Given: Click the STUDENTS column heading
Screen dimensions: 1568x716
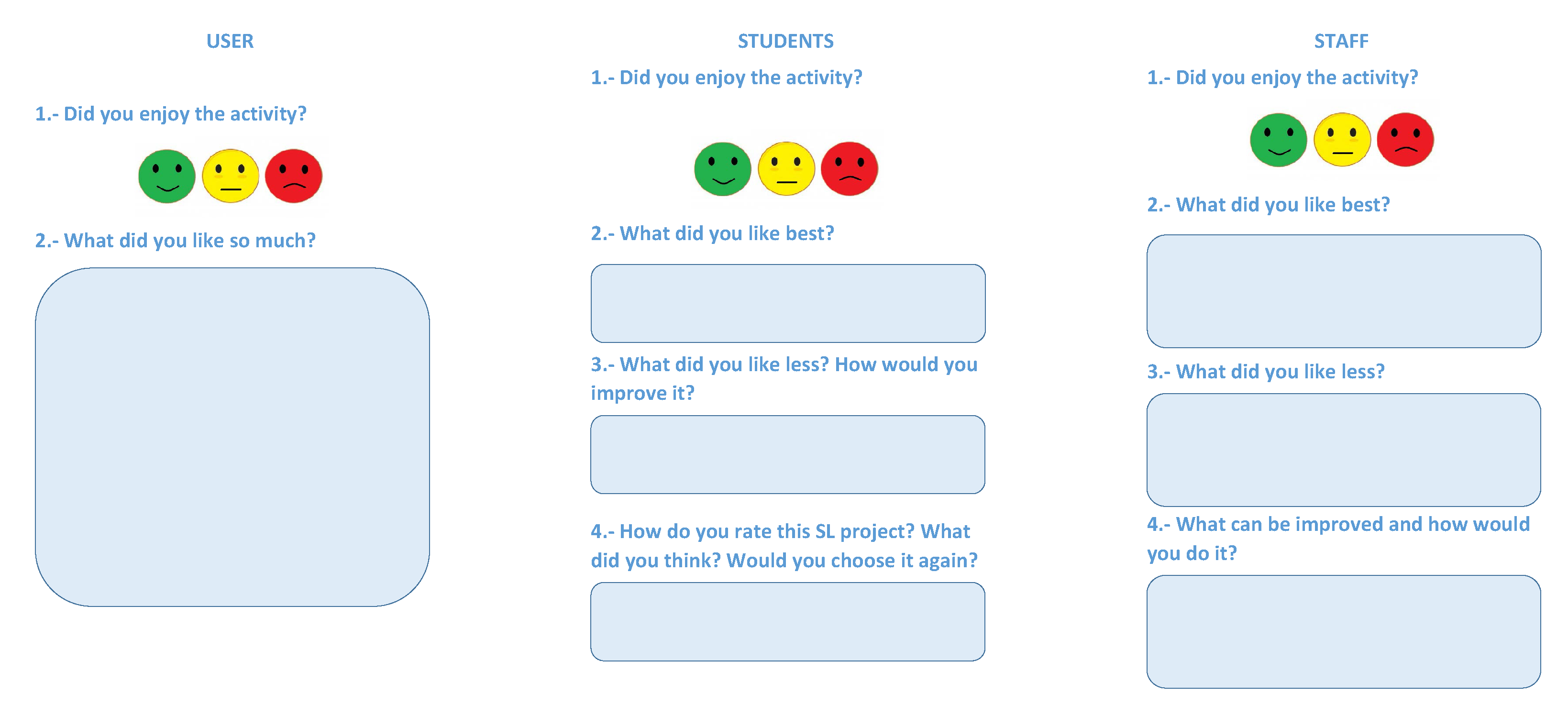Looking at the screenshot, I should click(785, 42).
